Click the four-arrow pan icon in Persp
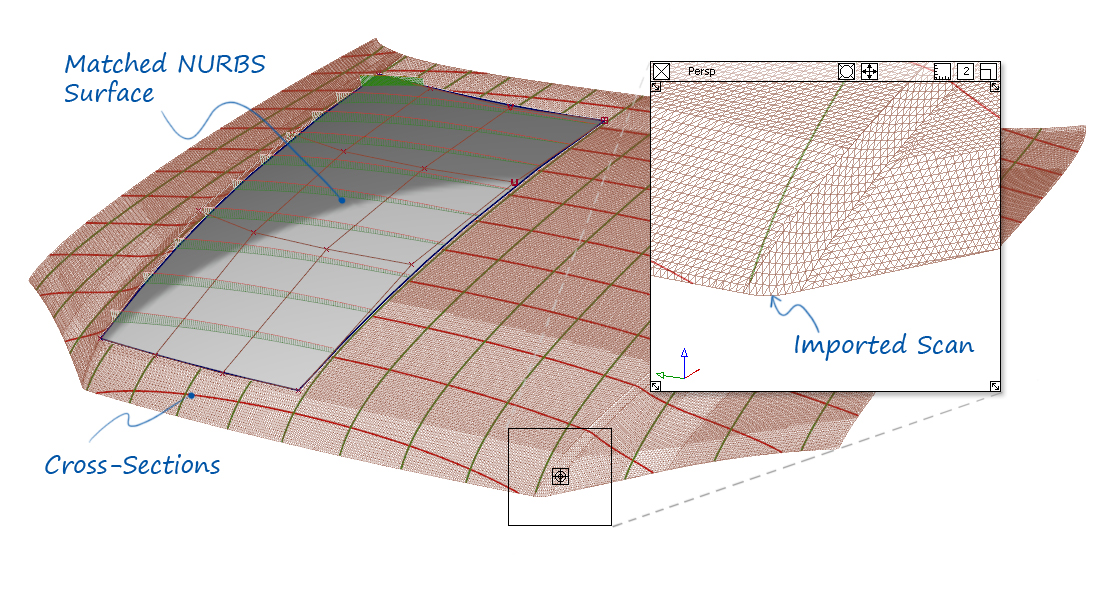Image resolution: width=1100 pixels, height=600 pixels. click(869, 72)
